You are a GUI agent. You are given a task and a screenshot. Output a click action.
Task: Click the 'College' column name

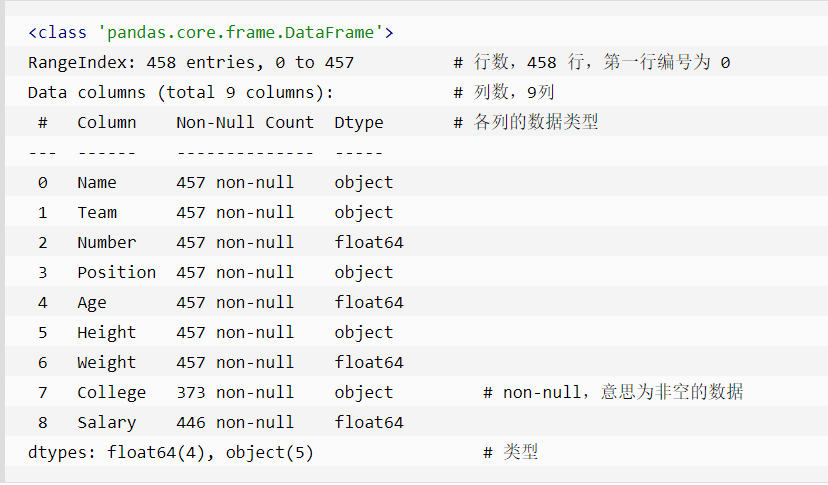111,392
